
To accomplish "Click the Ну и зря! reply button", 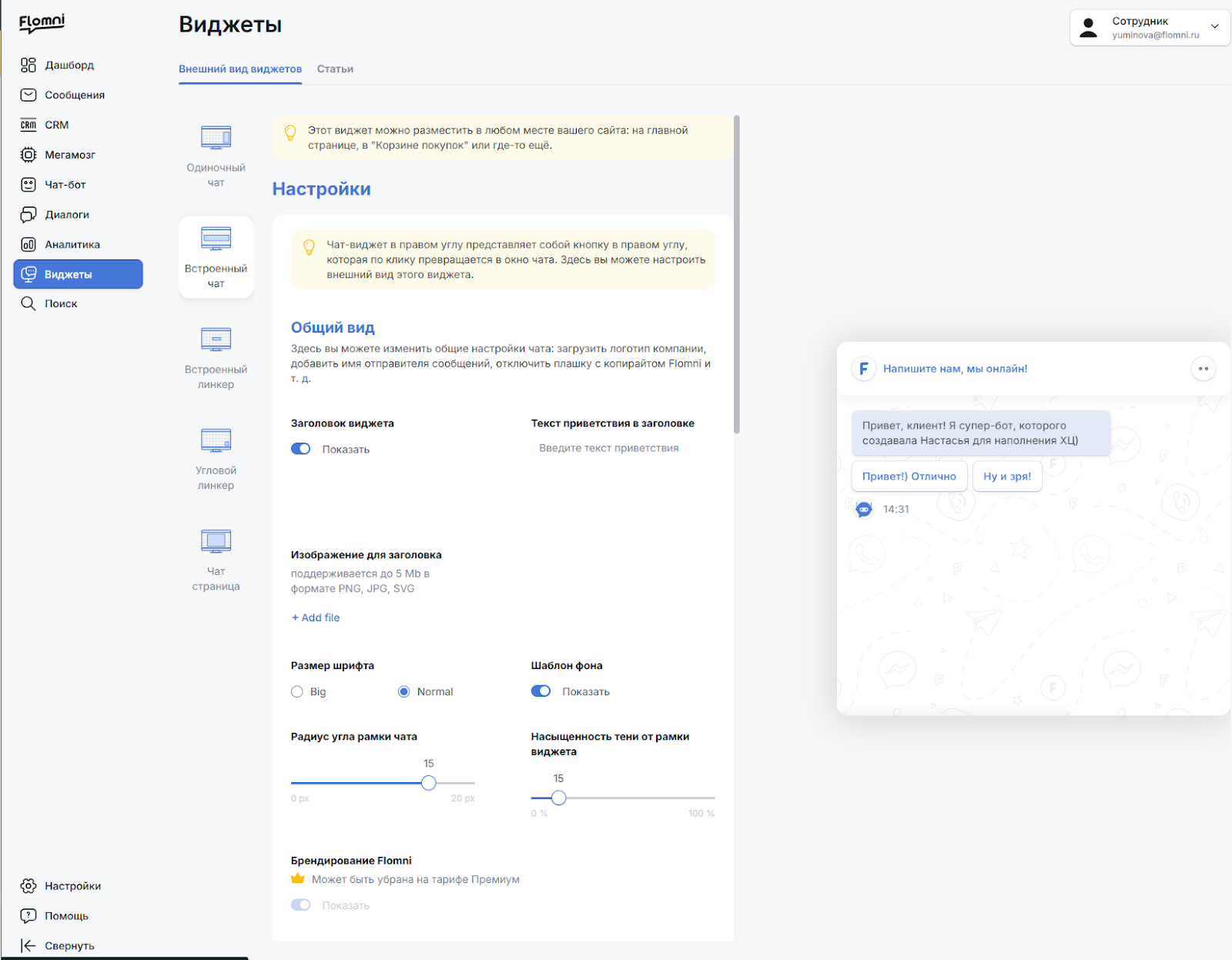I will point(1007,477).
